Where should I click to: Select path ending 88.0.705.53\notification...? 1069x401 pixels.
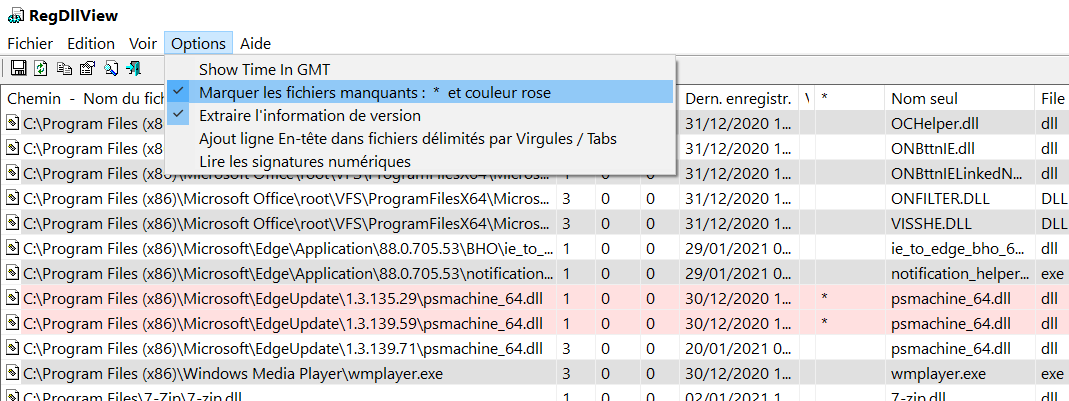[x=288, y=274]
